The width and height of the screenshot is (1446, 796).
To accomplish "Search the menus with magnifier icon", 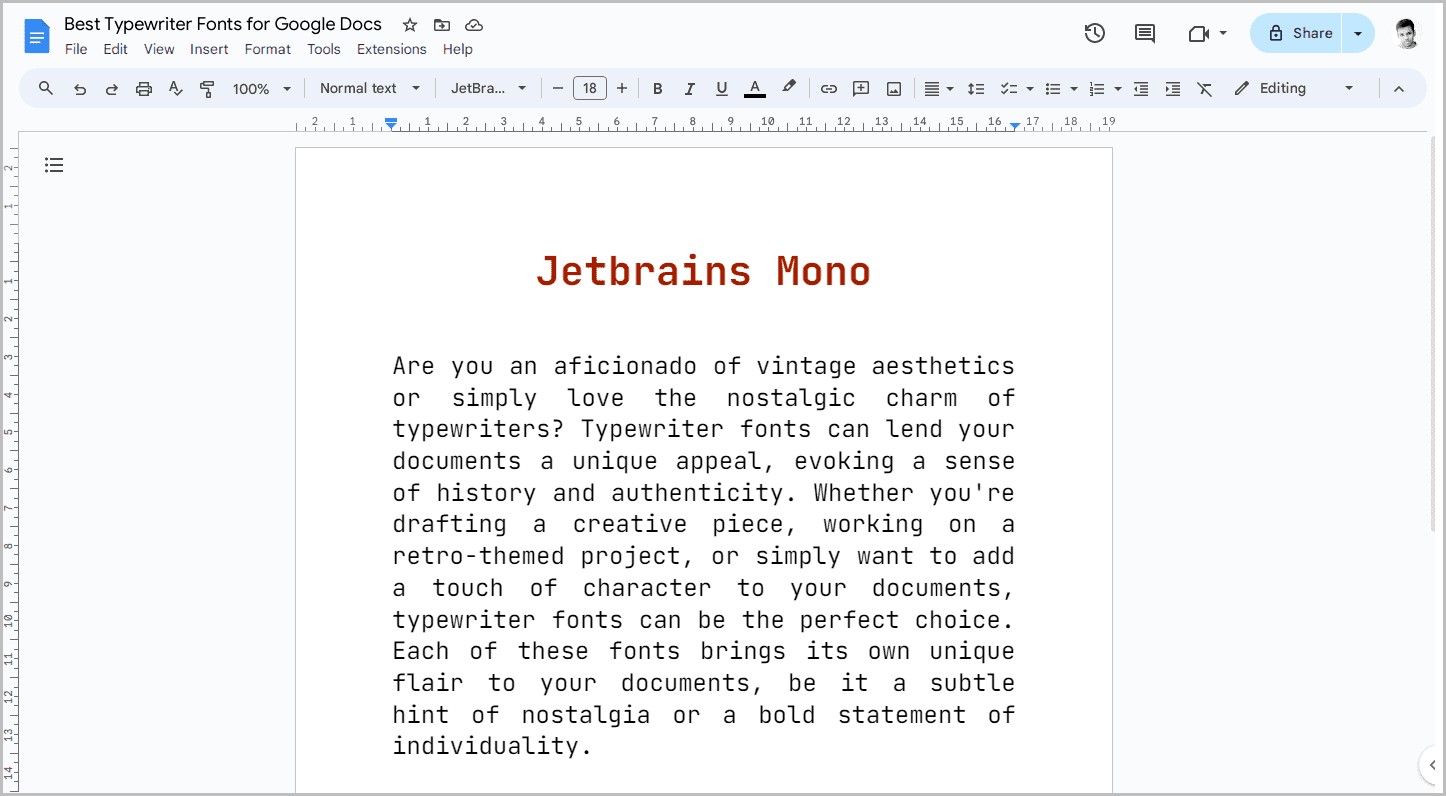I will [46, 88].
